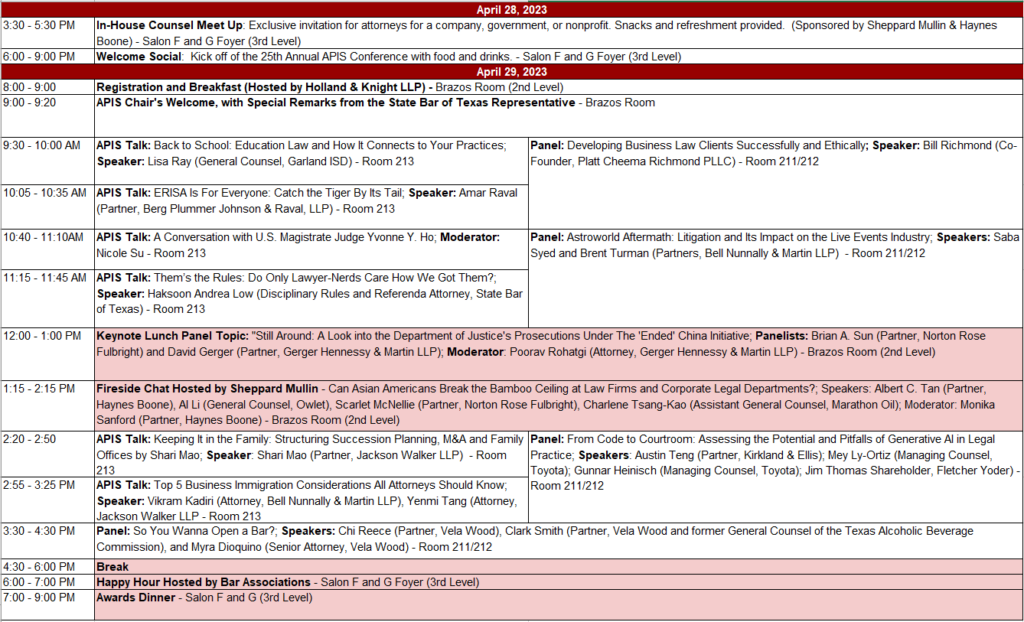This screenshot has width=1024, height=622.
Task: Select the '2:55 - 3:25 PM' time cell
Action: pos(48,500)
